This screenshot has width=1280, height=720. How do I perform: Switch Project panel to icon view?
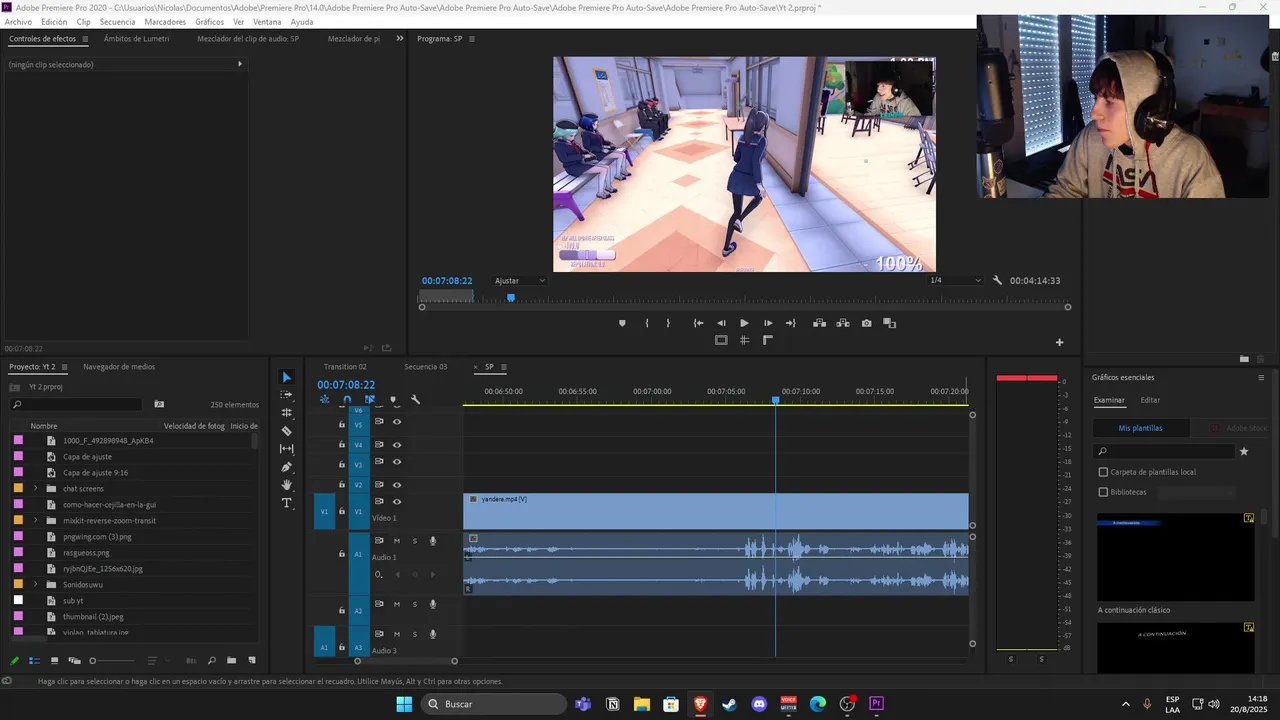click(54, 661)
